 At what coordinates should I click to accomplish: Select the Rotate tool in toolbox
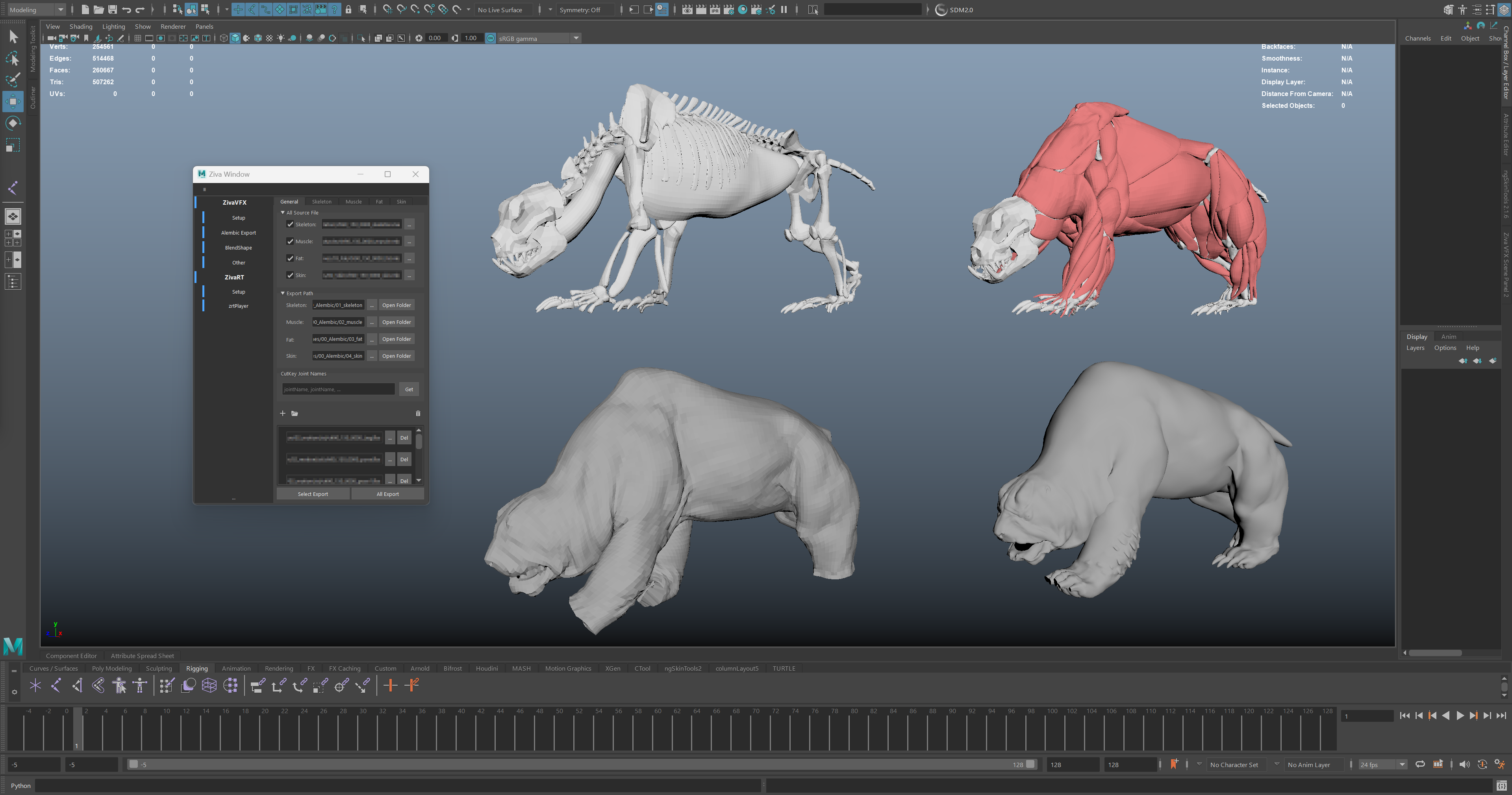[x=12, y=123]
